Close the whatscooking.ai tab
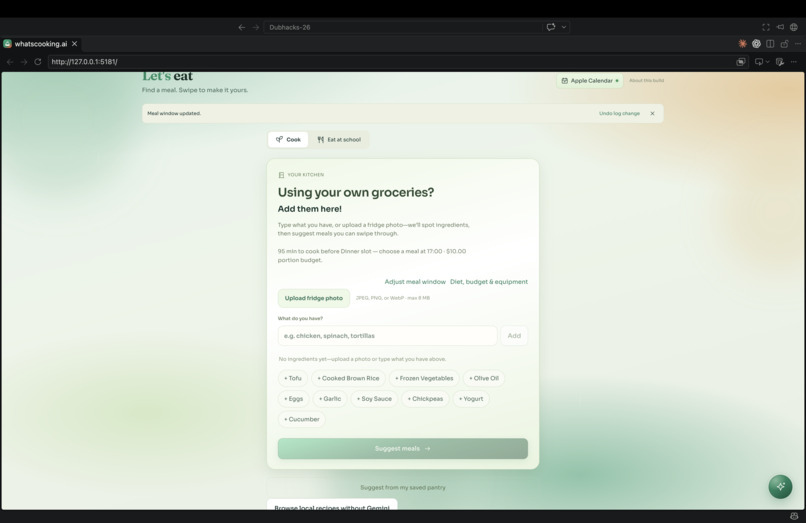 coord(75,44)
